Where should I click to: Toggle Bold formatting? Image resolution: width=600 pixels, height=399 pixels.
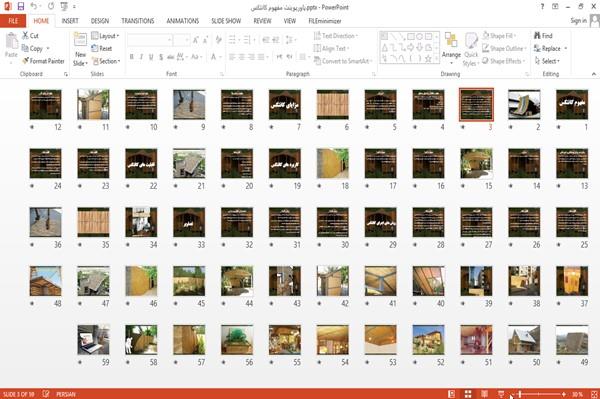tap(132, 57)
